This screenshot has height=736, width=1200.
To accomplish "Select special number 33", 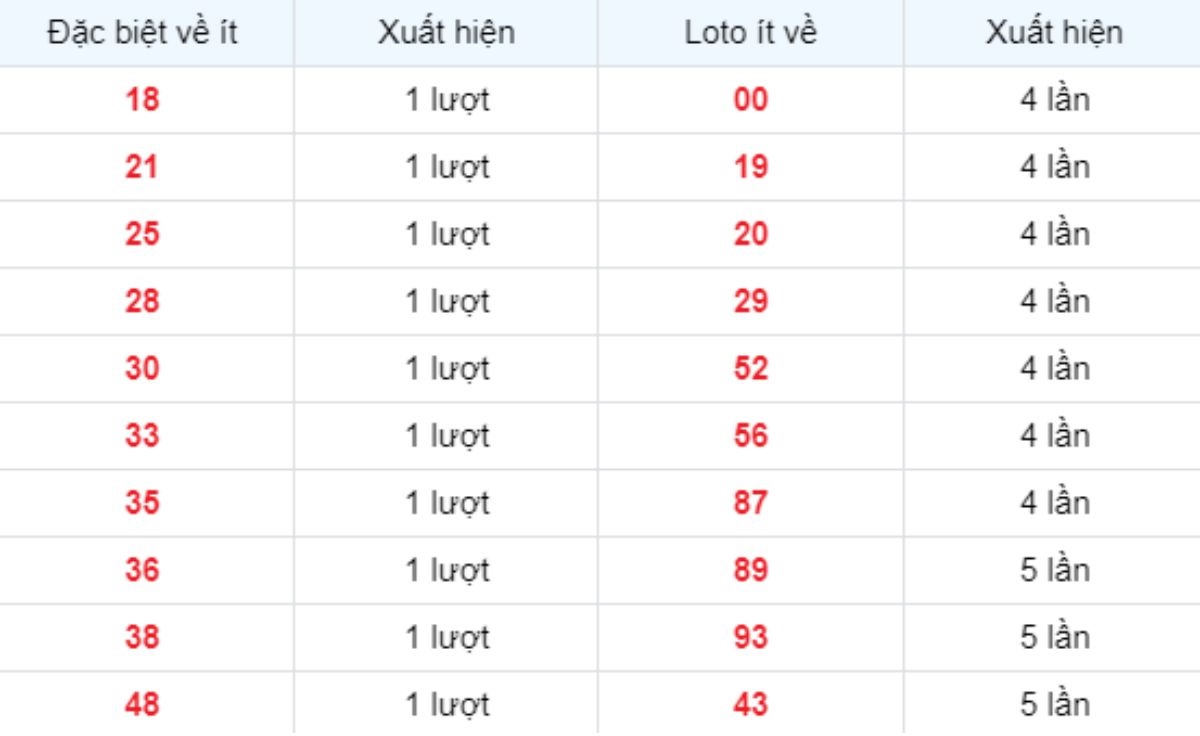I will point(142,436).
